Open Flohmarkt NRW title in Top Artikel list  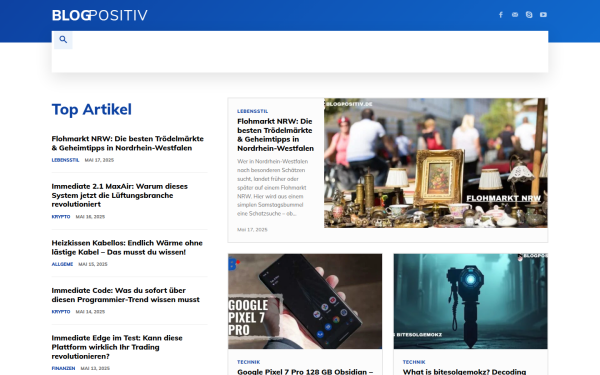[x=127, y=143]
